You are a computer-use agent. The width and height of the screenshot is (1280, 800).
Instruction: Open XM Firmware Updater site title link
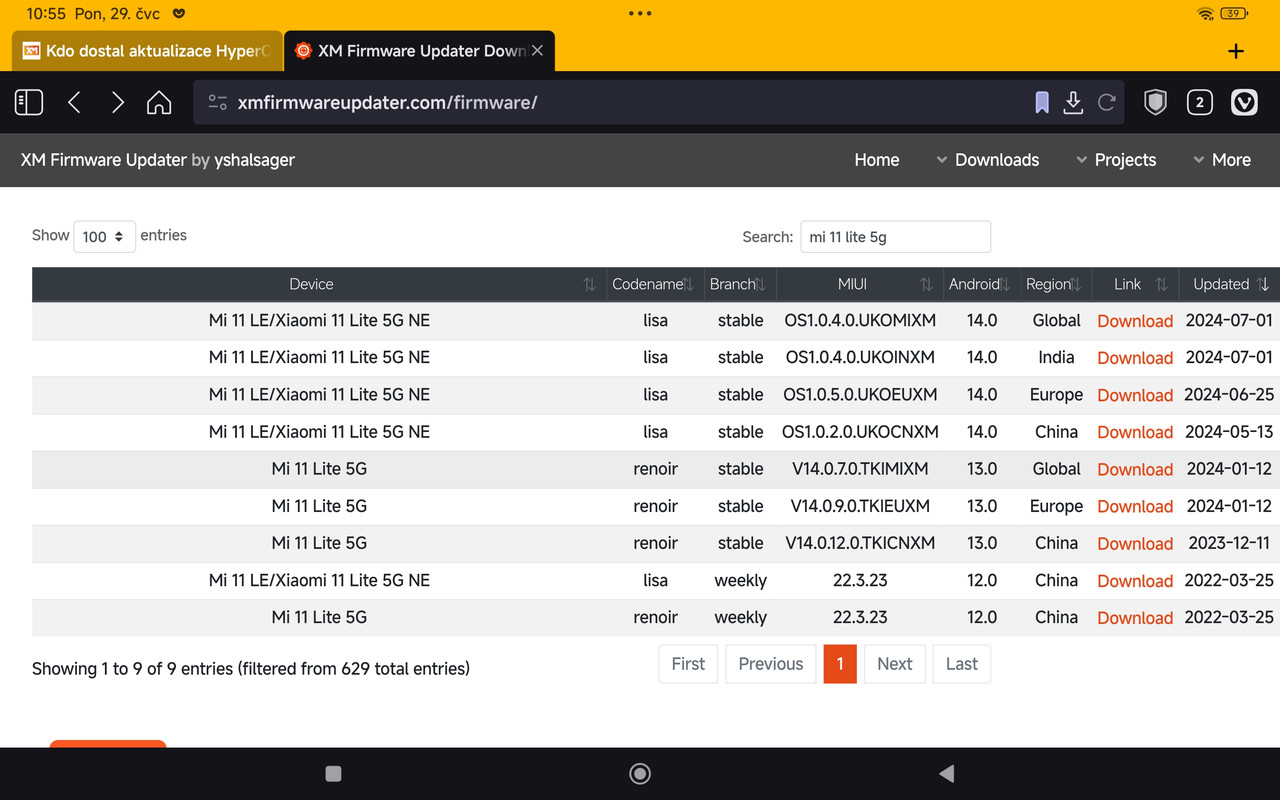pos(104,160)
